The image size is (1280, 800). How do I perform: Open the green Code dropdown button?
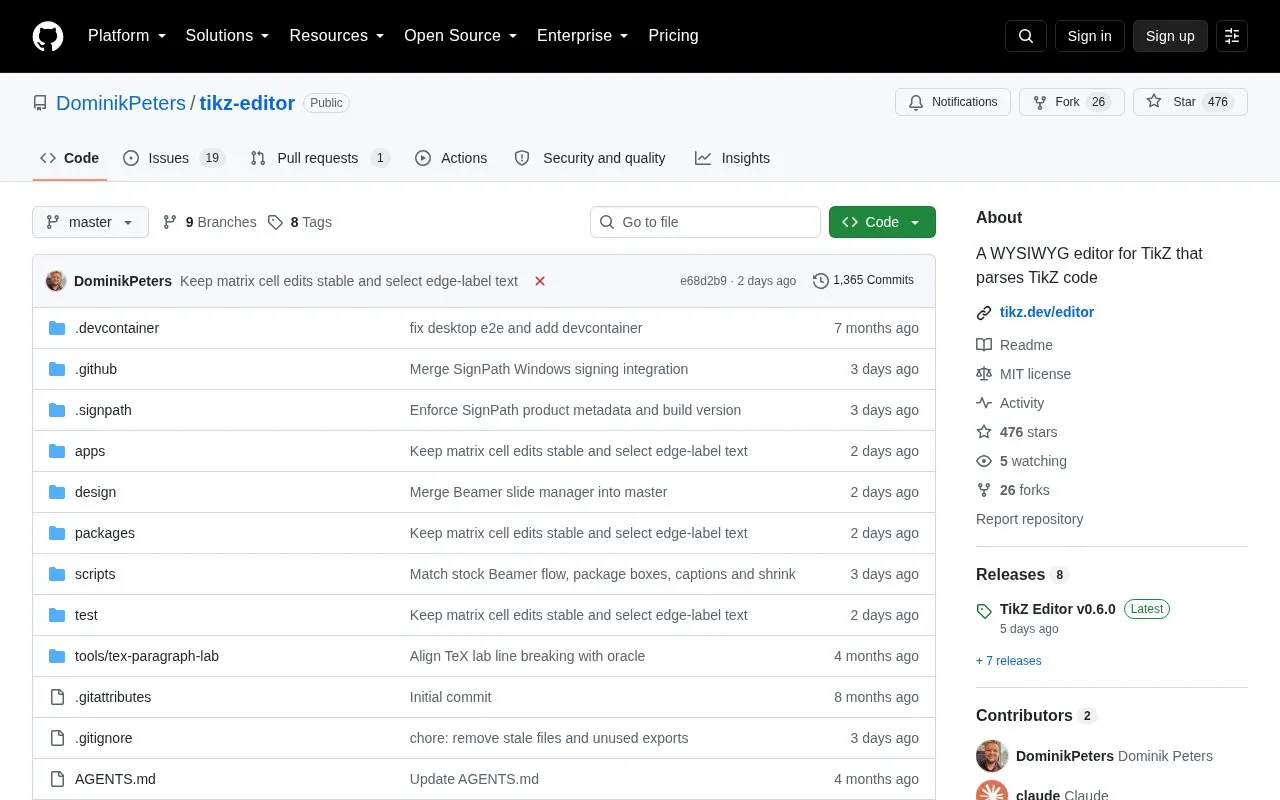coord(882,222)
